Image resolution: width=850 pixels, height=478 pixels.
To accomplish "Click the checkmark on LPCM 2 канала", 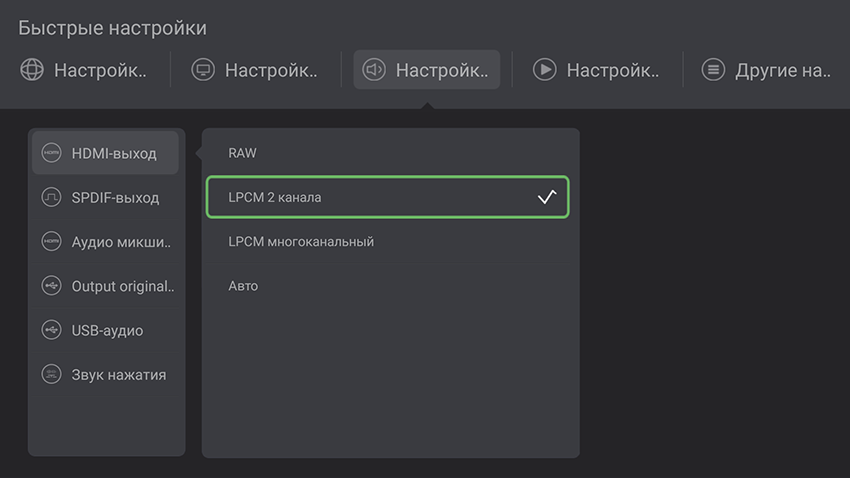I will [546, 197].
